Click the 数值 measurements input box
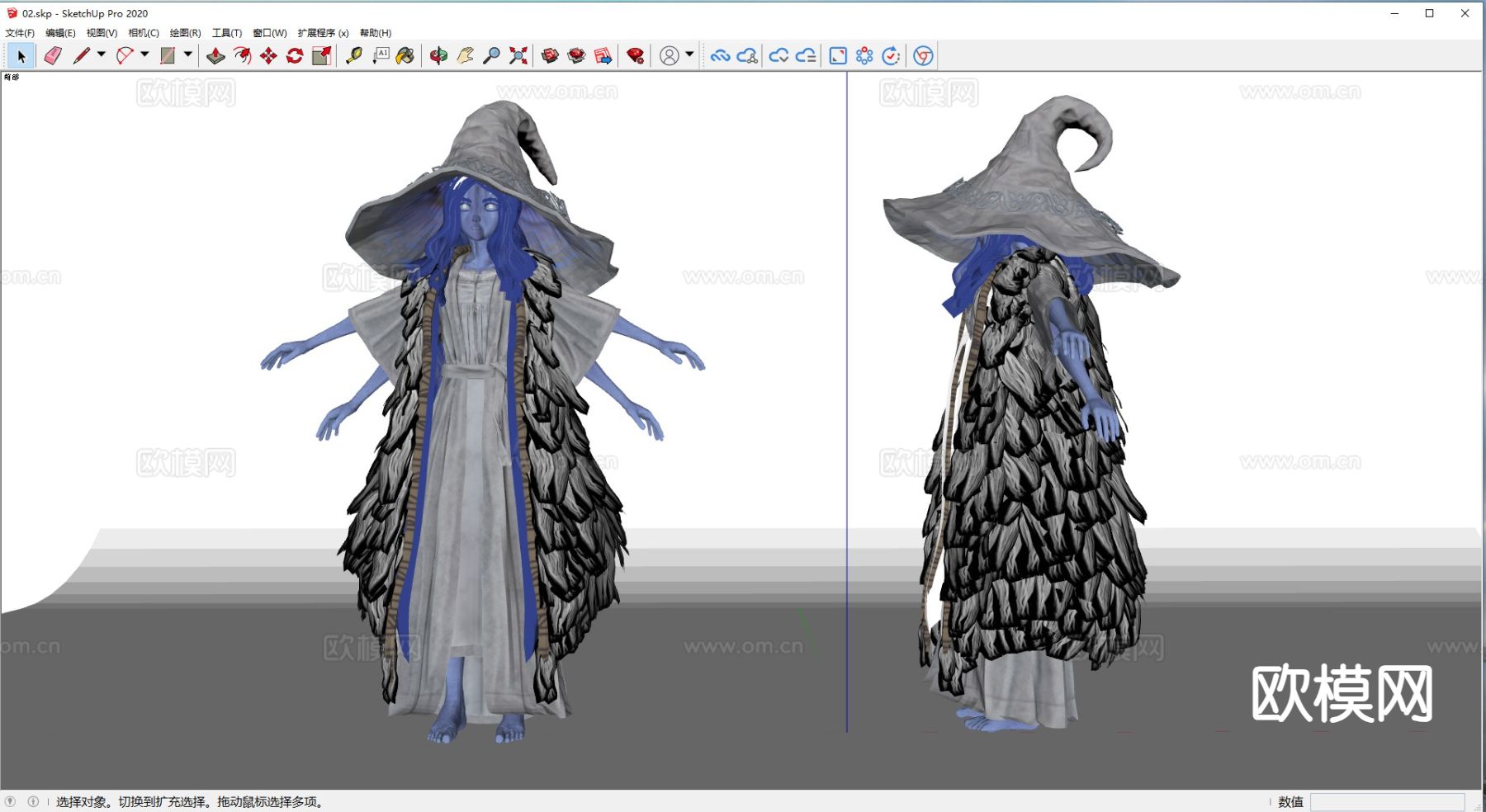The image size is (1486, 812). 1387,801
